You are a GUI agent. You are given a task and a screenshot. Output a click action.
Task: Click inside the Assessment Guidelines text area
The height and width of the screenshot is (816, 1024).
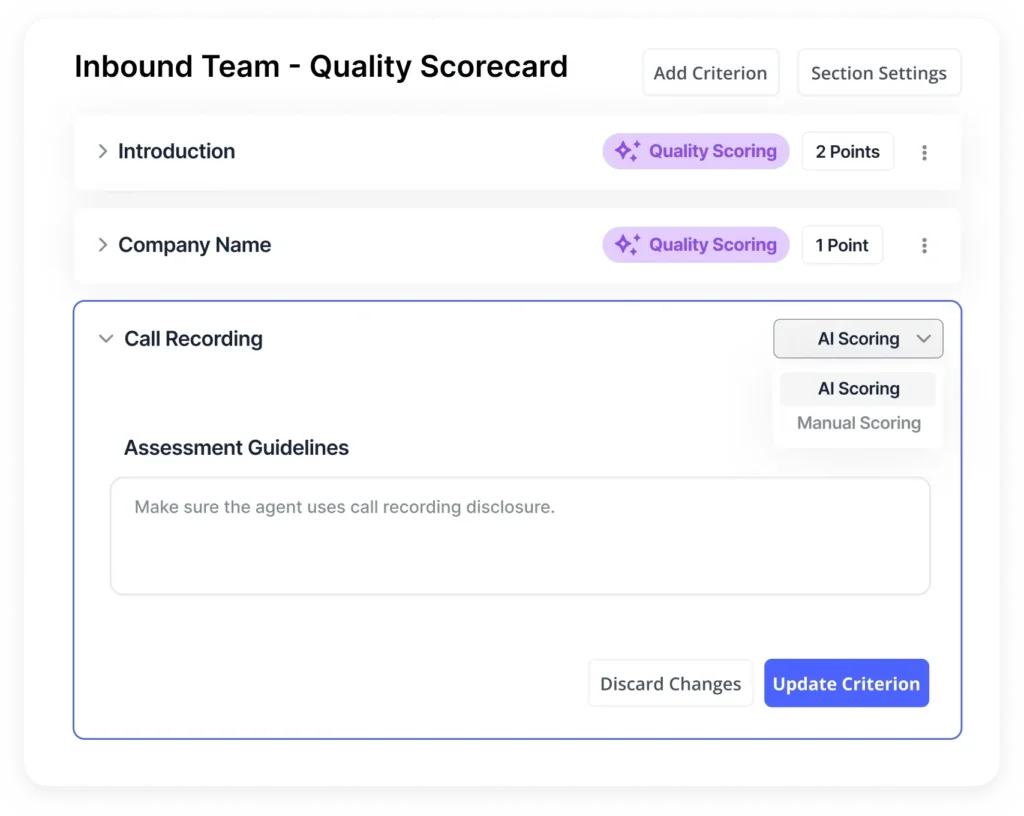click(518, 535)
